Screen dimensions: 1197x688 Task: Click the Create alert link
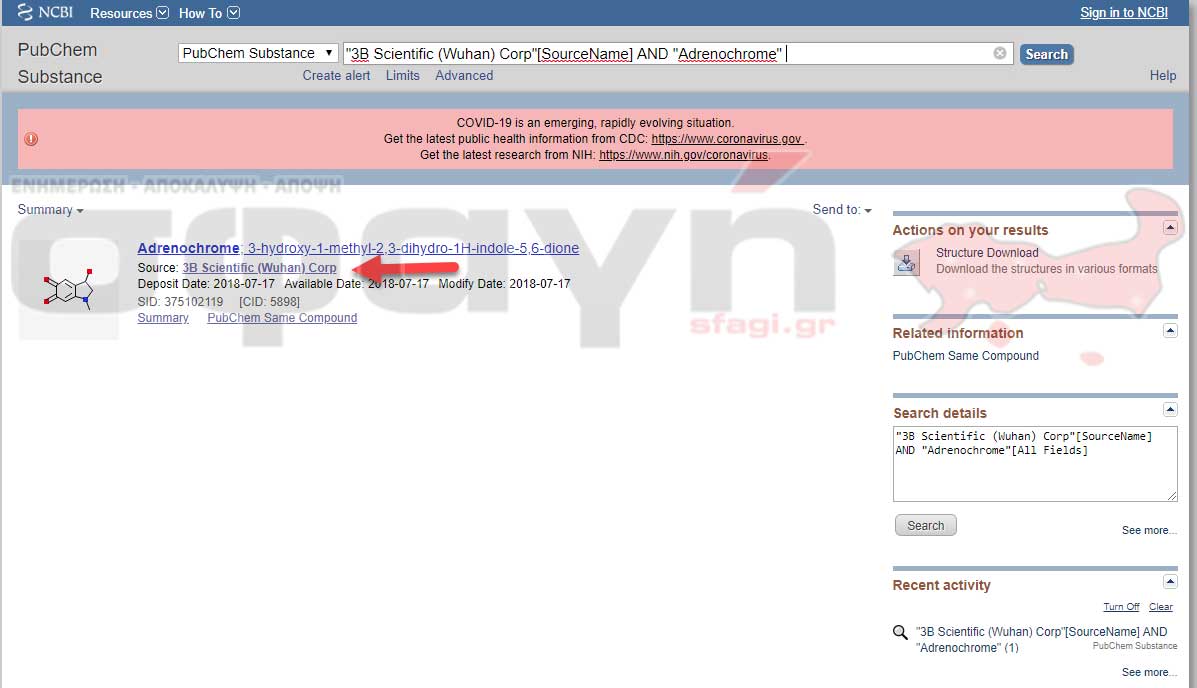[336, 76]
